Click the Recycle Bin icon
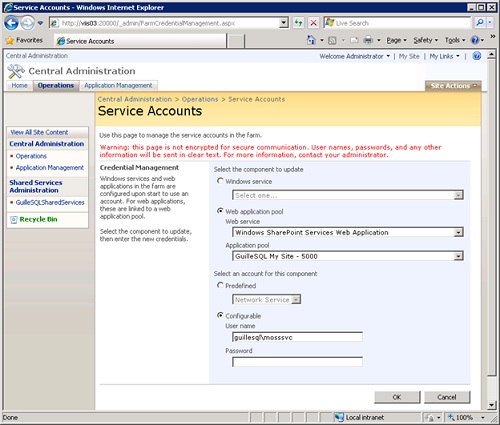The height and width of the screenshot is (425, 500). (14, 220)
